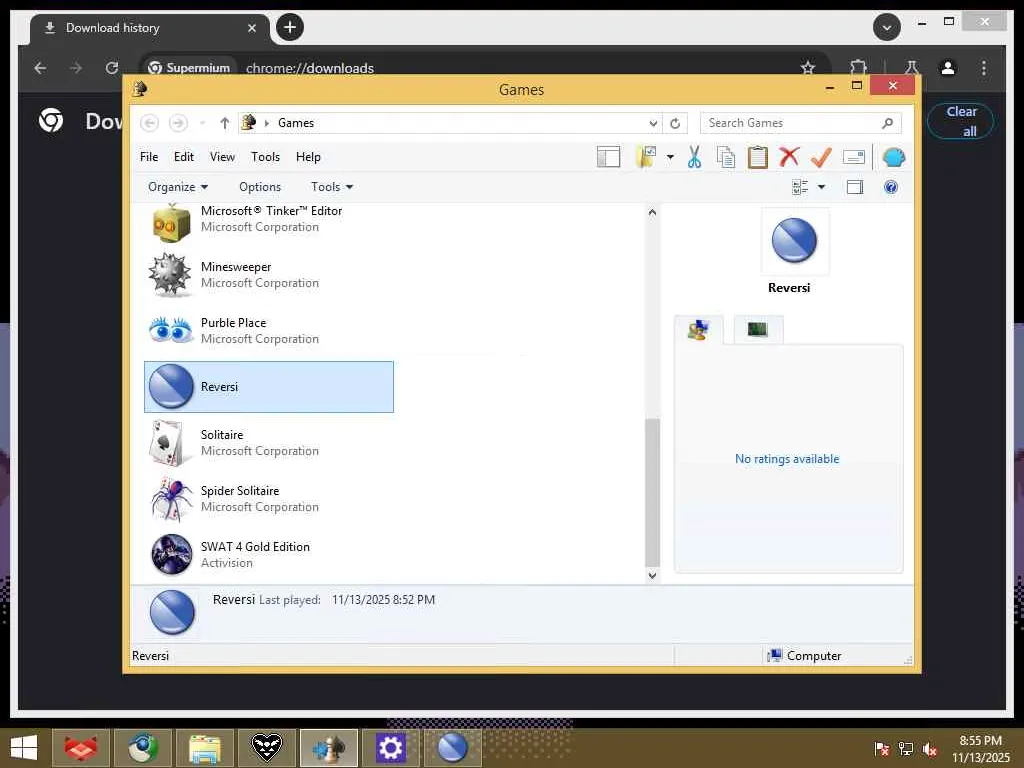Screen dimensions: 1024x768
Task: Click the Up arrow in Games window
Action: (225, 123)
